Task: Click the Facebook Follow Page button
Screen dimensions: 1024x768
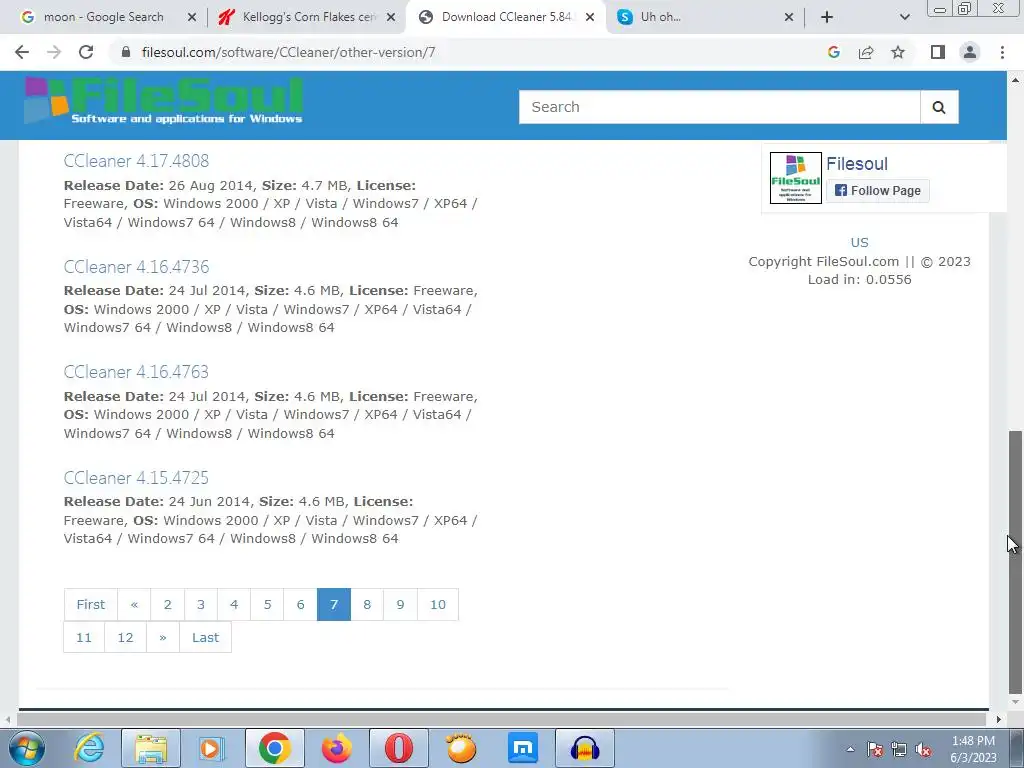Action: point(878,191)
